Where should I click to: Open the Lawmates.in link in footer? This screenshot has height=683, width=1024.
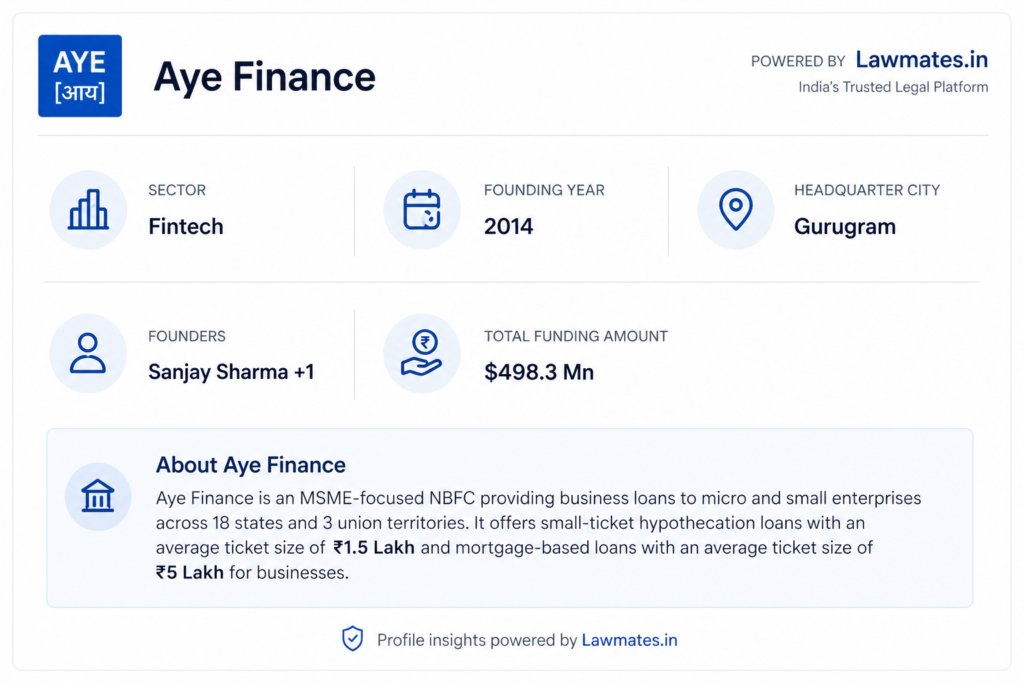point(629,640)
